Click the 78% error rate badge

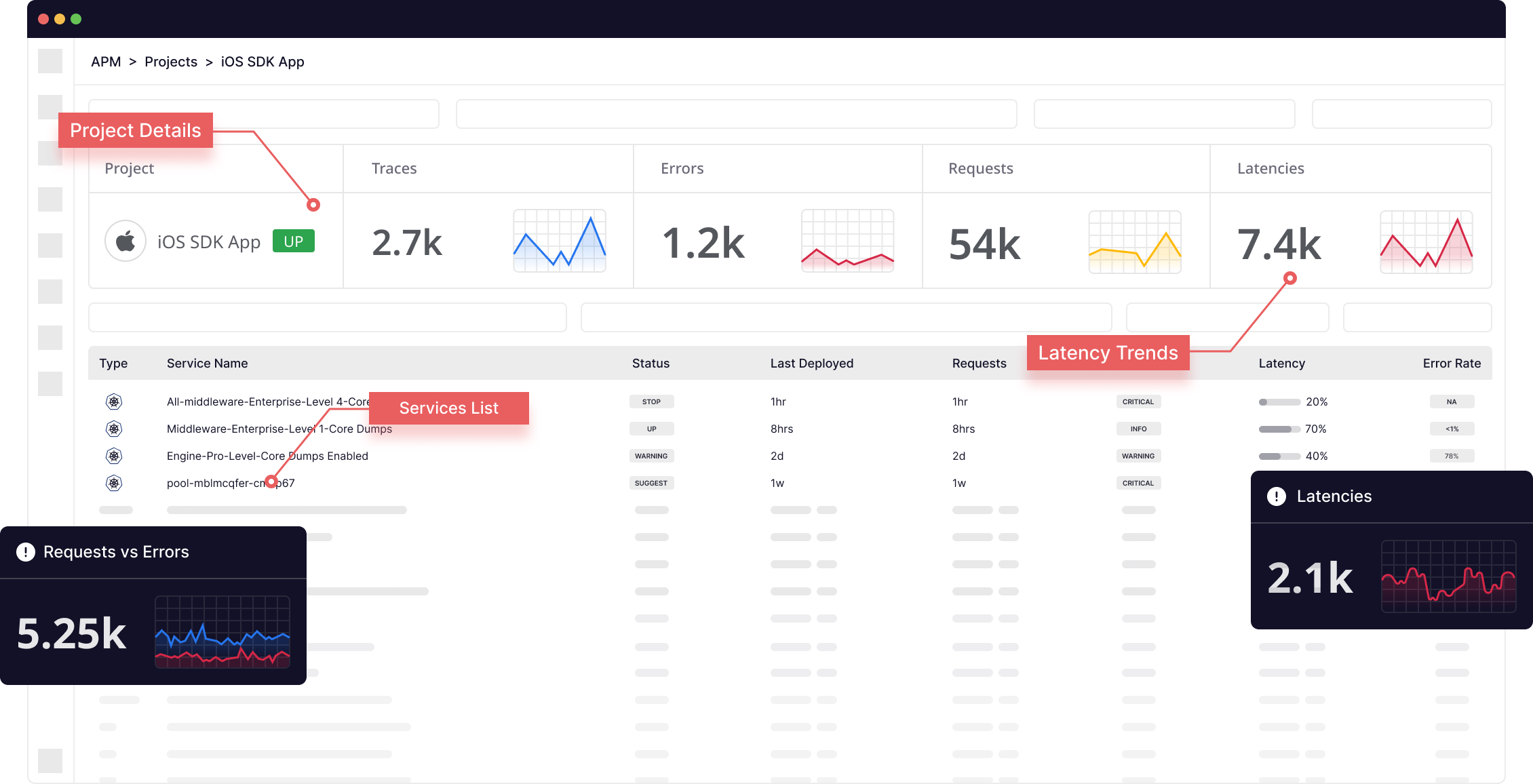coord(1451,456)
